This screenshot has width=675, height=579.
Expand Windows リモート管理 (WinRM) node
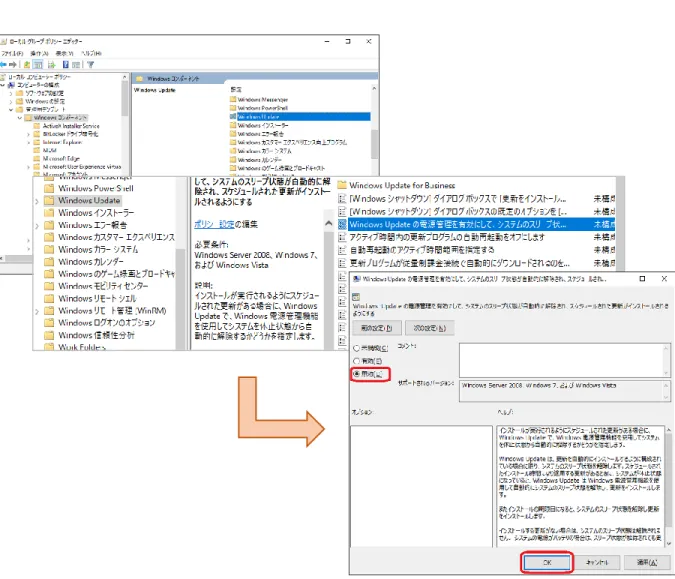37,311
